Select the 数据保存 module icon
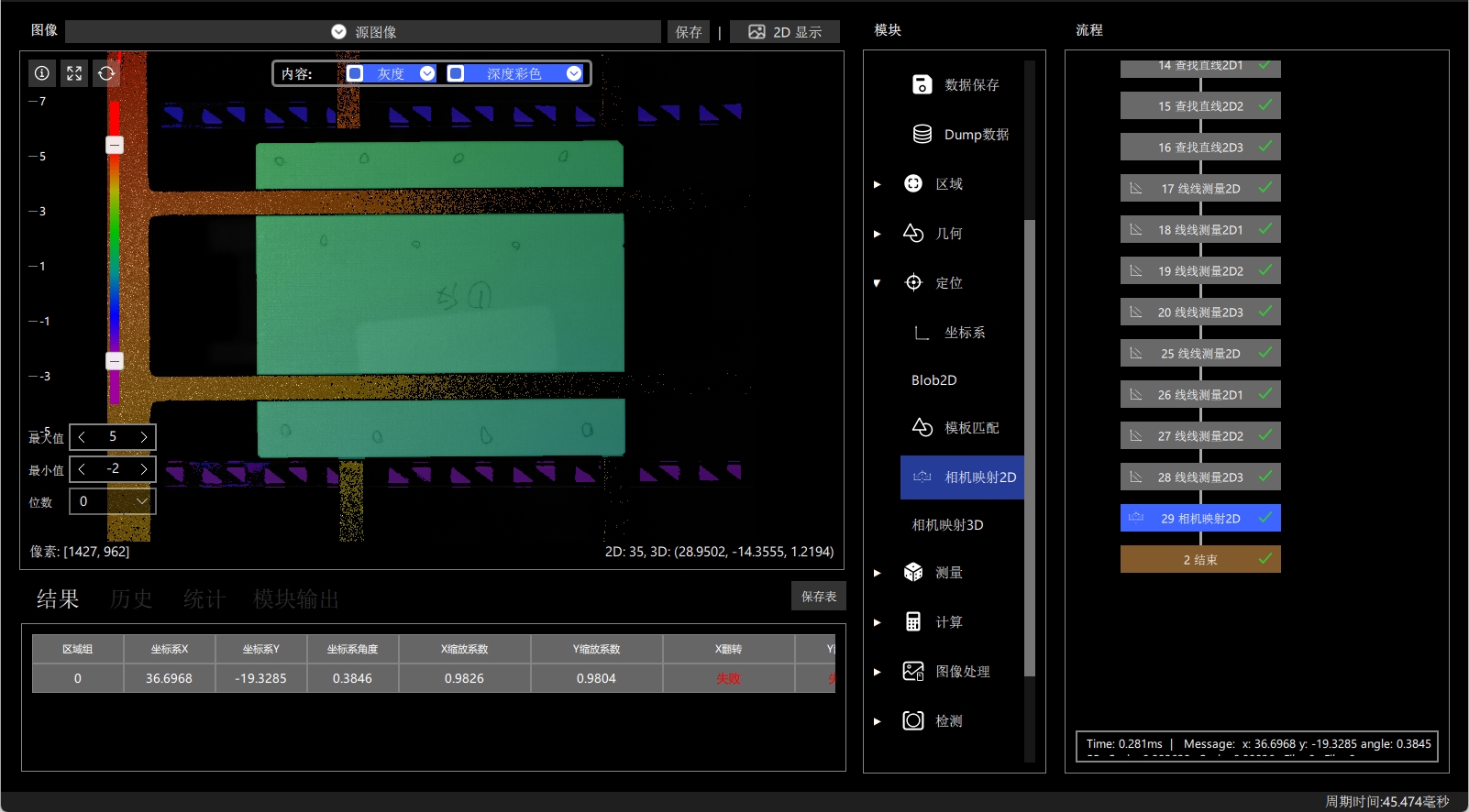Screen dimensions: 1469x812 click(x=922, y=84)
